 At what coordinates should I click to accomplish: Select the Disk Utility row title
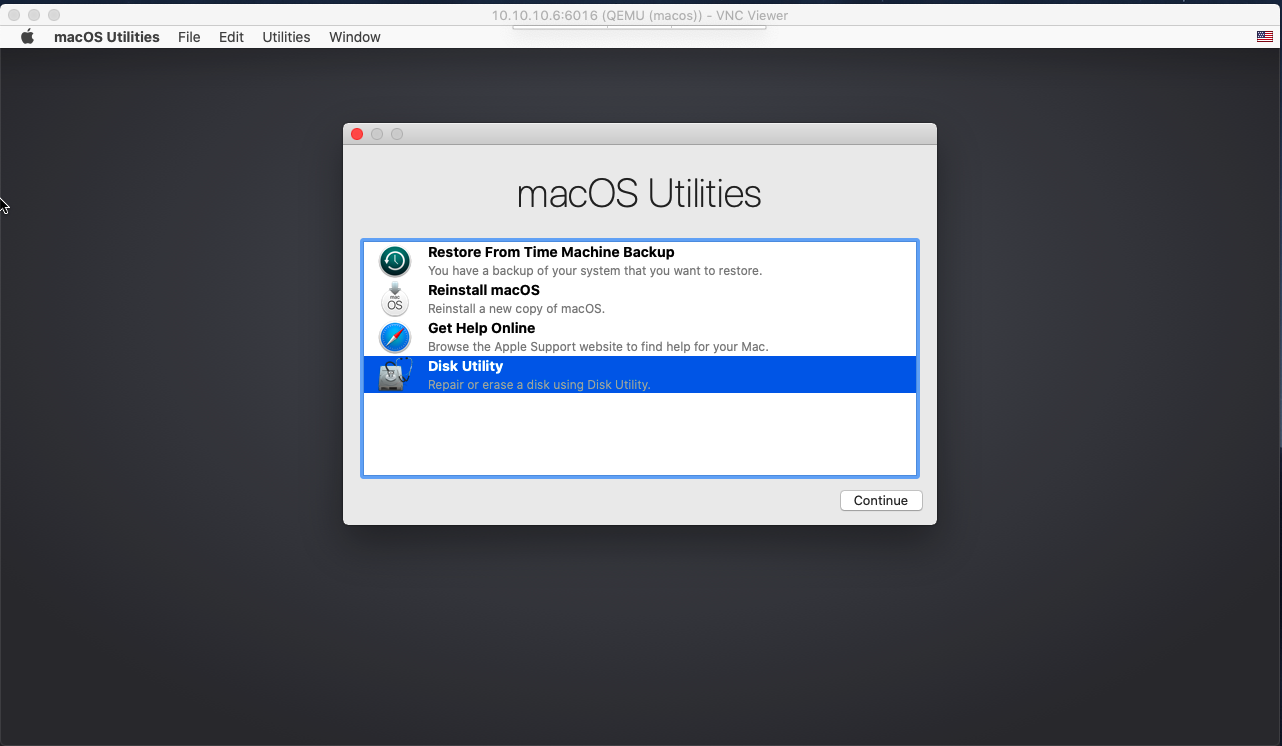click(x=465, y=366)
